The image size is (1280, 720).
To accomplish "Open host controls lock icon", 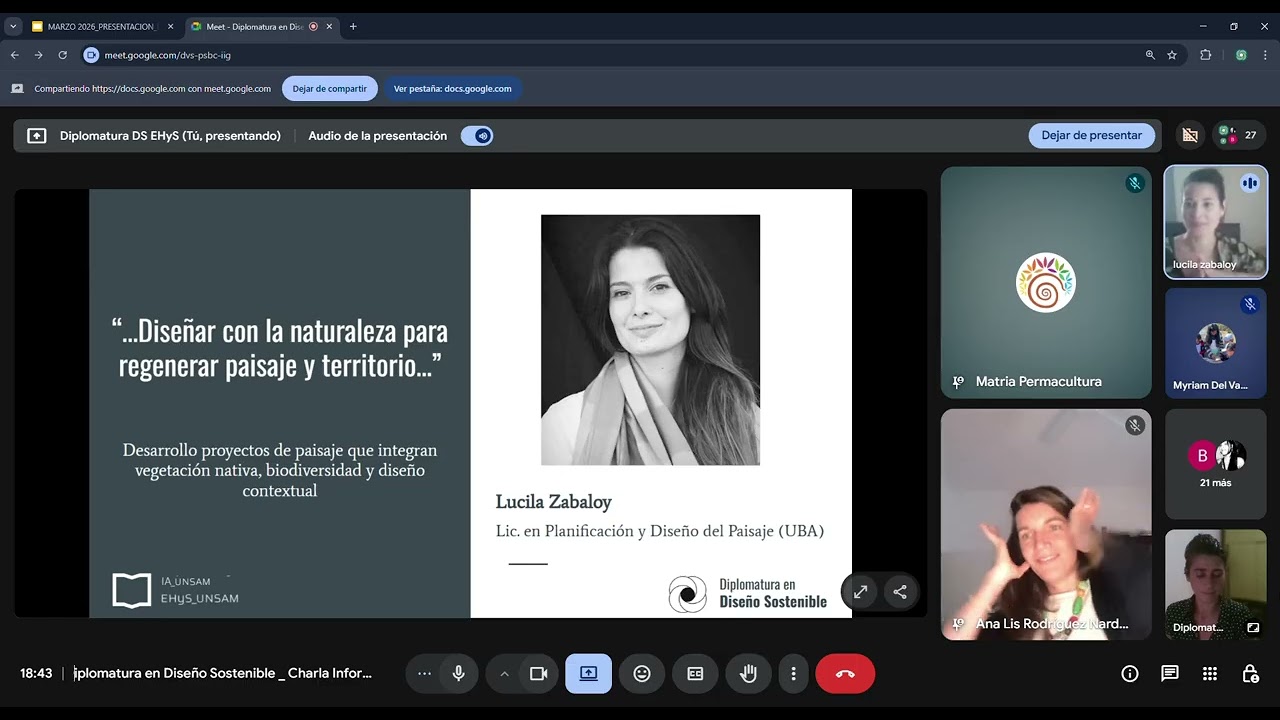I will click(1250, 674).
